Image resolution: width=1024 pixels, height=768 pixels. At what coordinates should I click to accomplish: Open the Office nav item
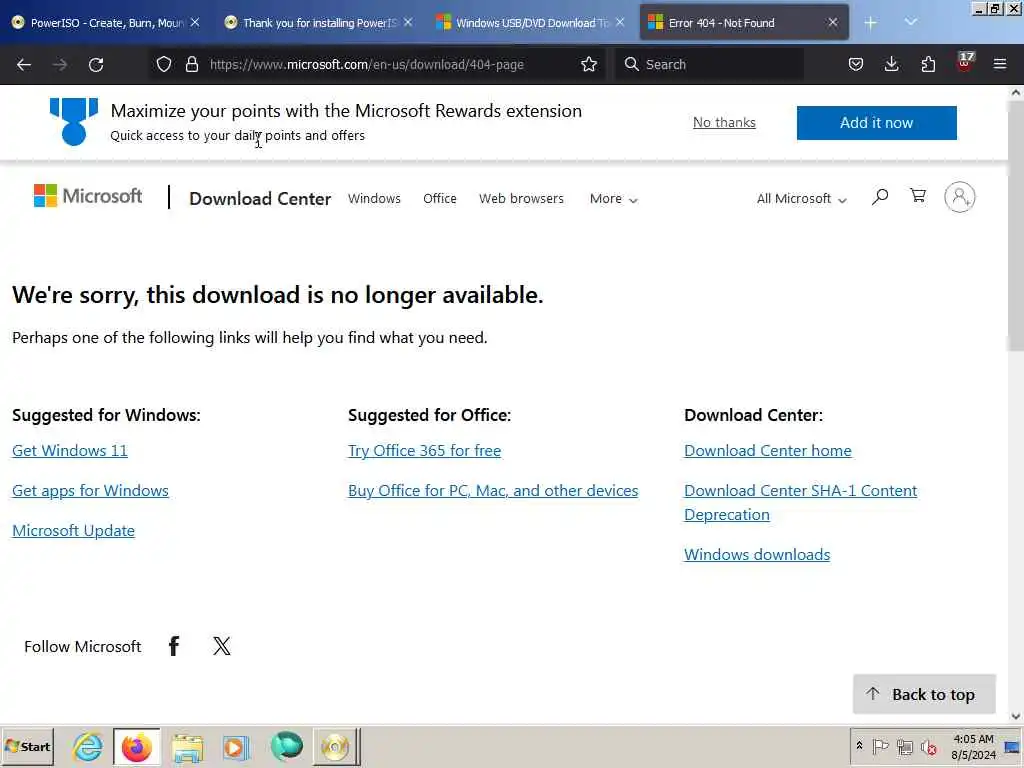click(x=440, y=199)
